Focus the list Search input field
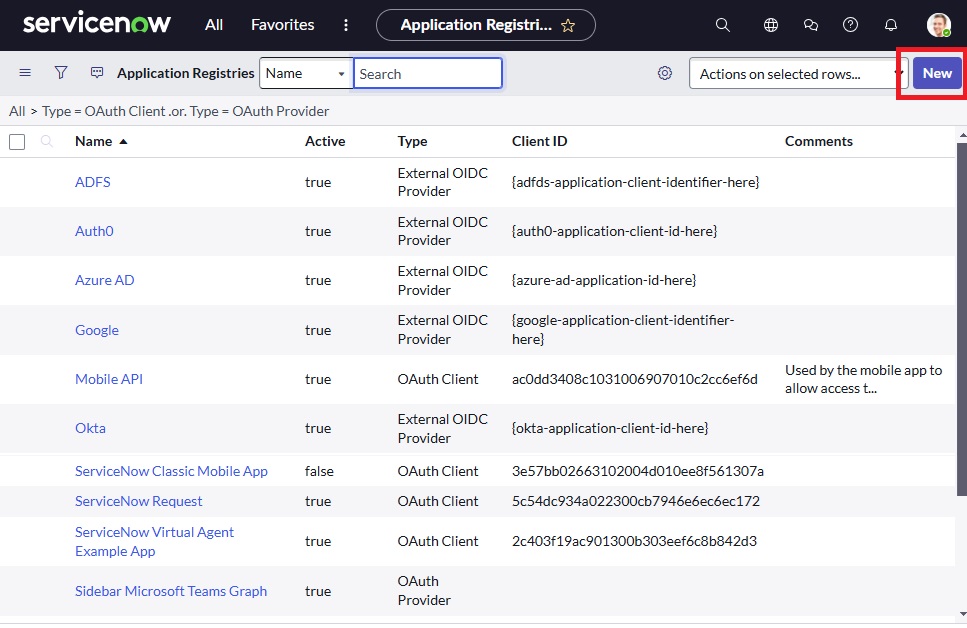The height and width of the screenshot is (628, 967). click(427, 73)
